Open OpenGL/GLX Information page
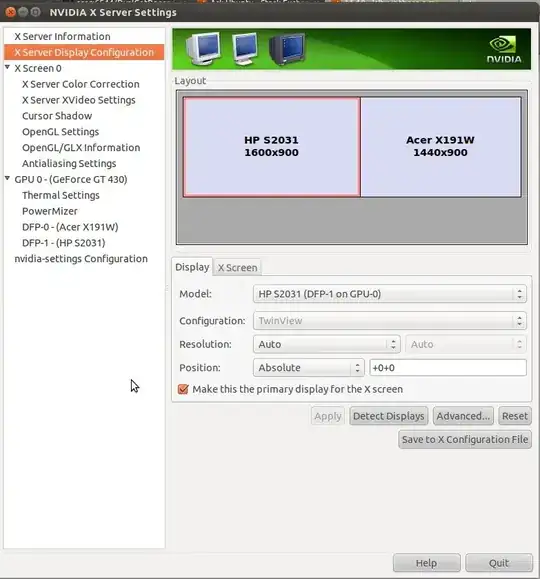The height and width of the screenshot is (579, 540). coord(81,148)
